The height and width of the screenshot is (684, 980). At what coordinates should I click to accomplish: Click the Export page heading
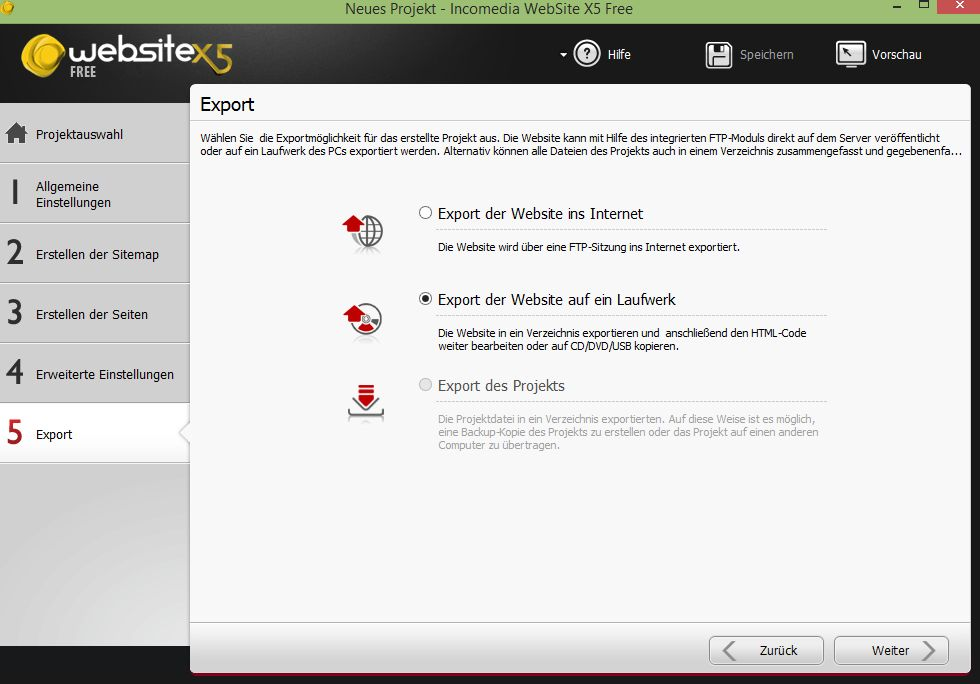tap(227, 104)
